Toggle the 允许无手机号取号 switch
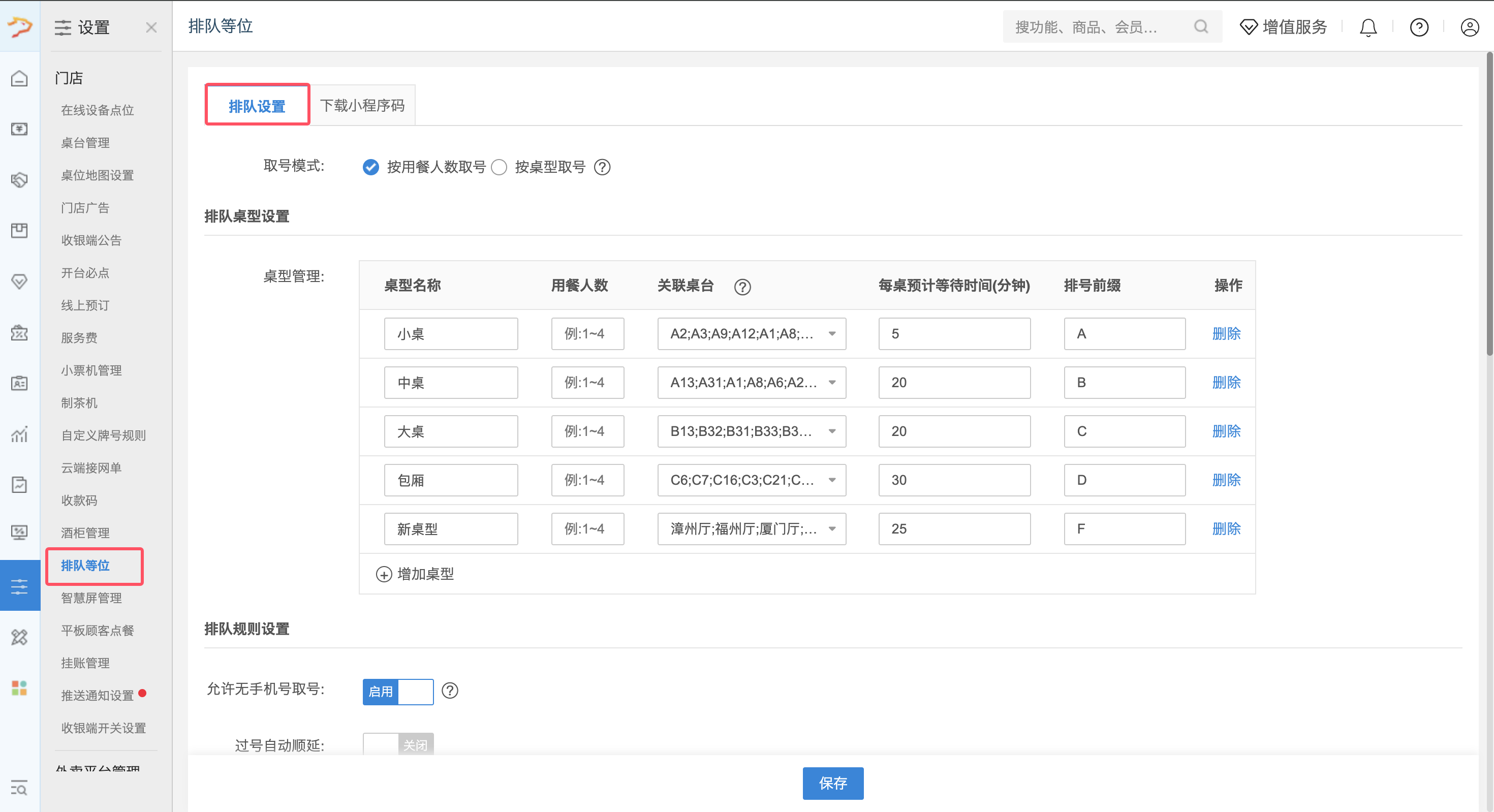Screen dimensions: 1494x812 click(398, 692)
